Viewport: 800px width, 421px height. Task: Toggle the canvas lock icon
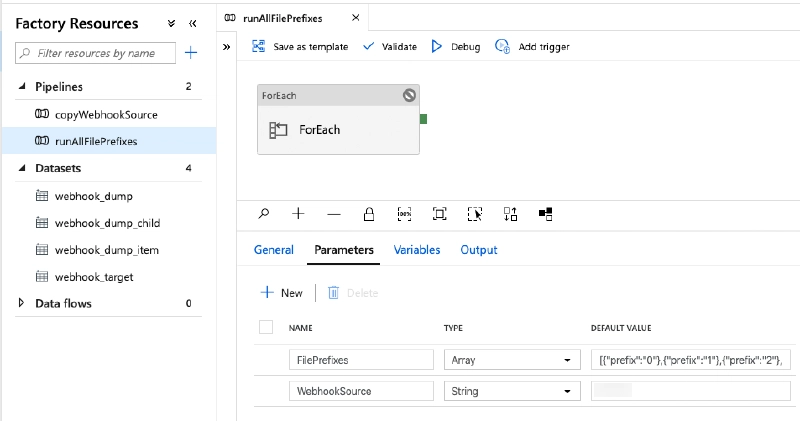[x=368, y=214]
